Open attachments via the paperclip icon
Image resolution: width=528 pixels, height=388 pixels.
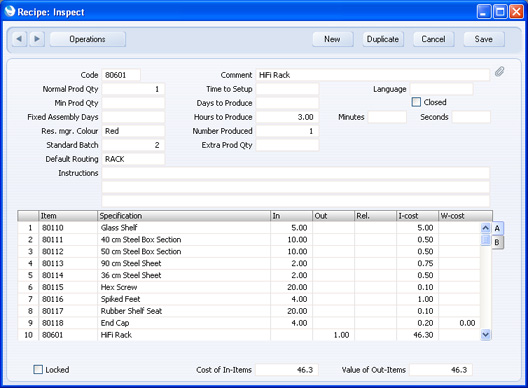point(500,71)
